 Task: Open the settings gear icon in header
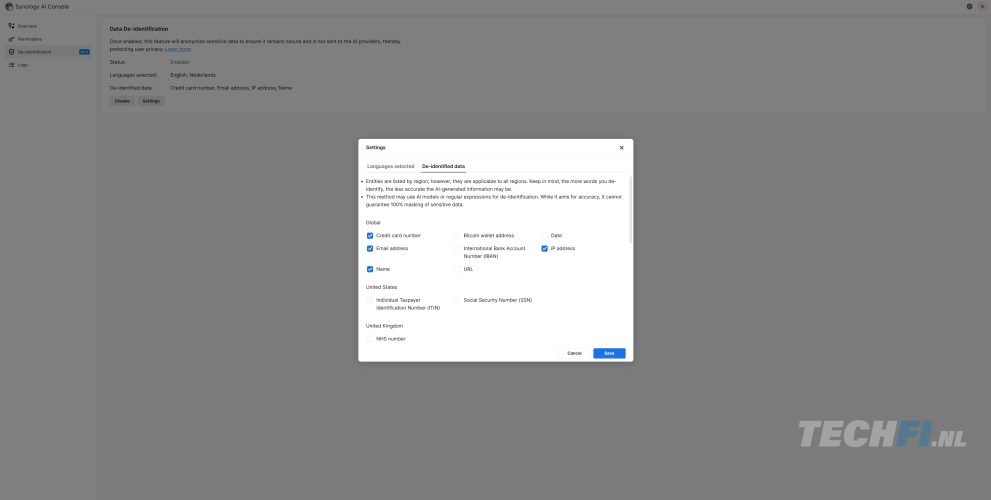point(969,6)
